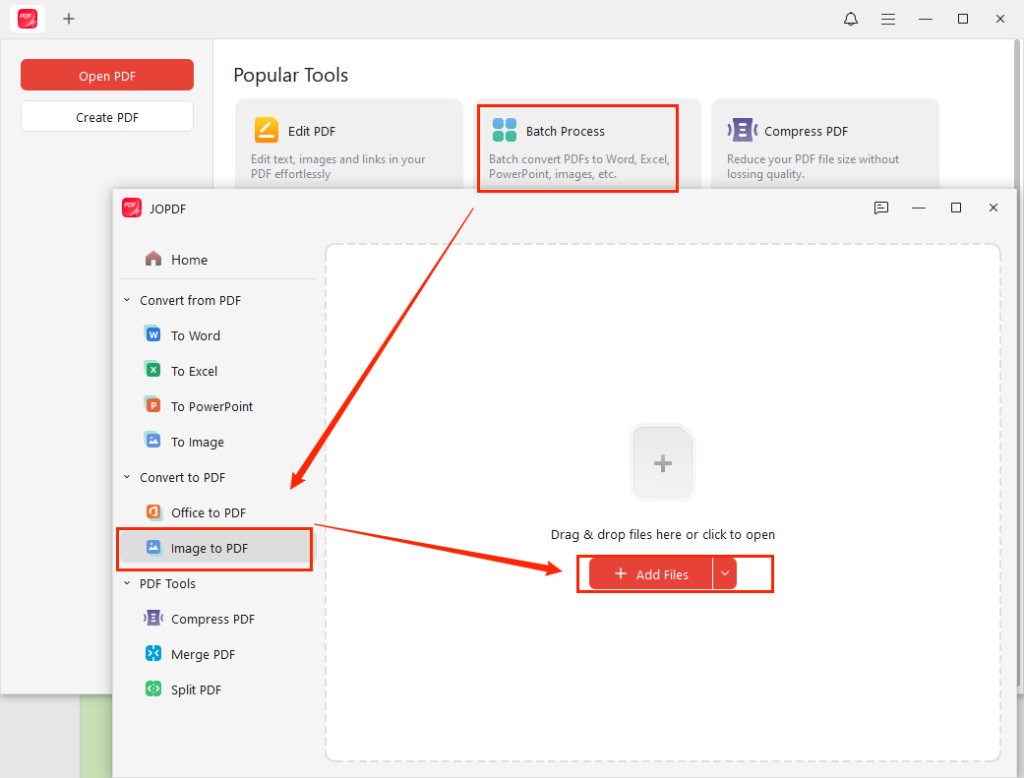1024x778 pixels.
Task: Click the Add Files button
Action: coord(650,574)
